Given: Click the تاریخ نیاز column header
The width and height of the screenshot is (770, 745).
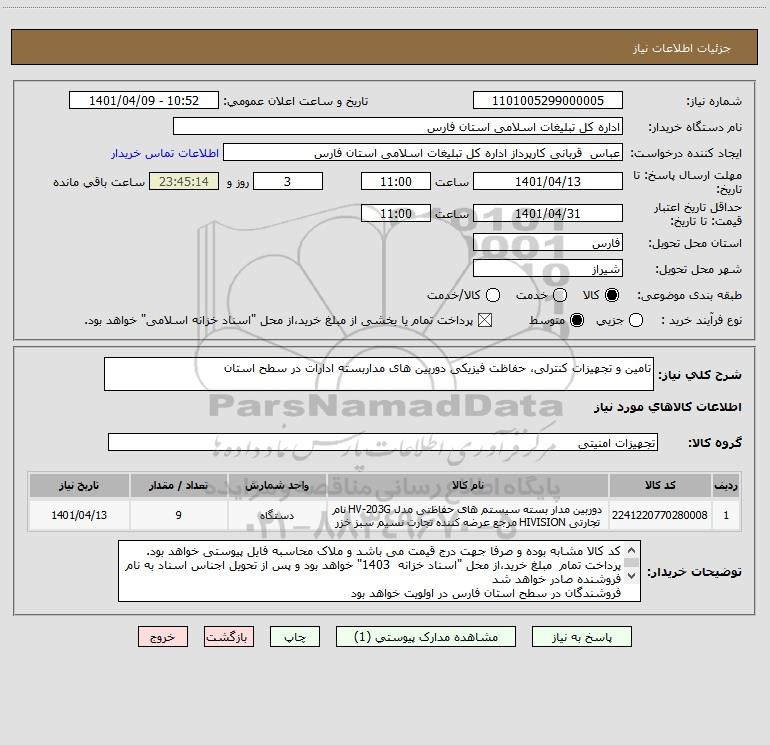Looking at the screenshot, I should [x=79, y=485].
